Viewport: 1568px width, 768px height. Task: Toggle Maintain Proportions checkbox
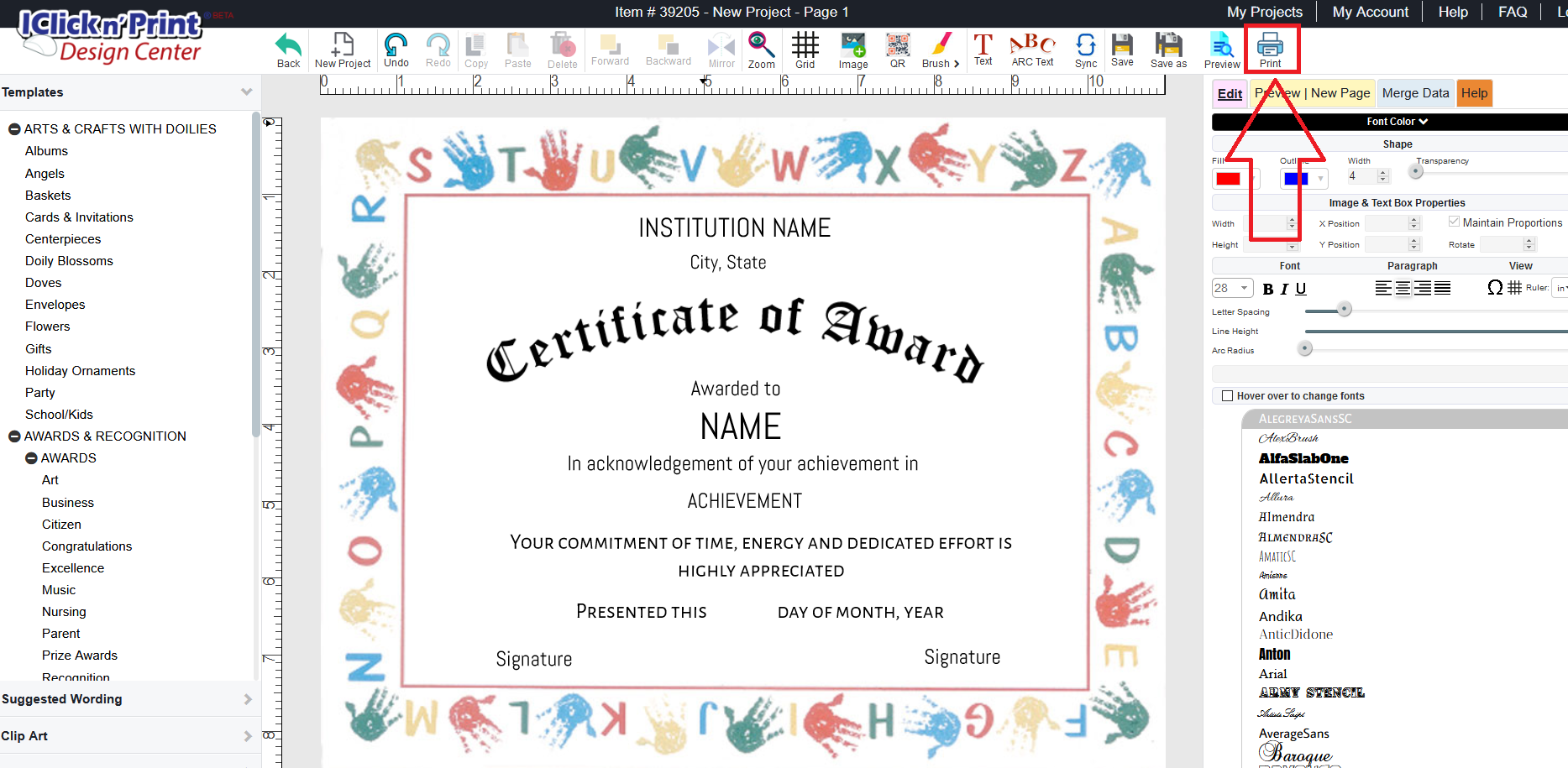tap(1454, 222)
